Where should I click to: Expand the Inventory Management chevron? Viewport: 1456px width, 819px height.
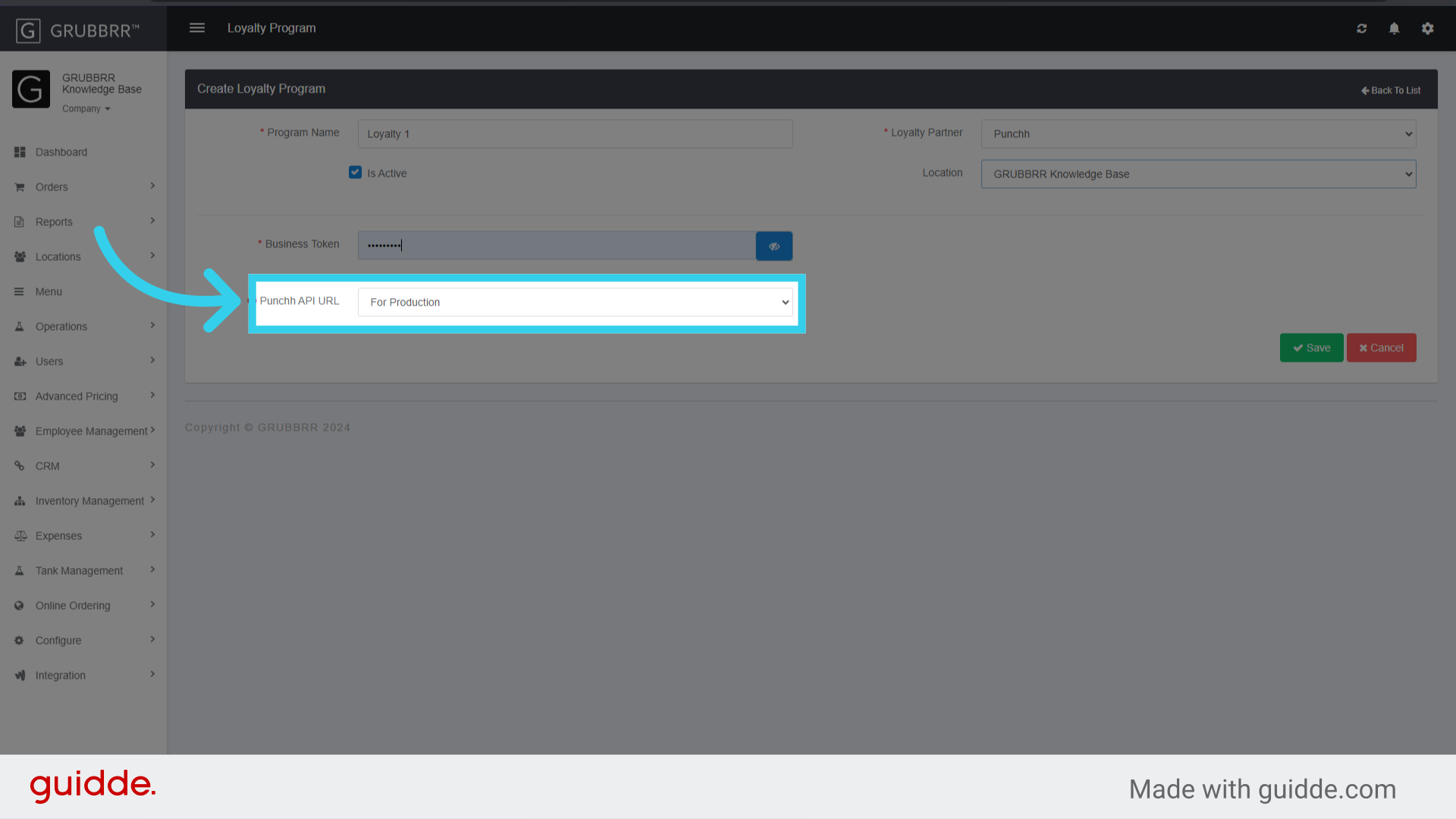click(x=152, y=500)
